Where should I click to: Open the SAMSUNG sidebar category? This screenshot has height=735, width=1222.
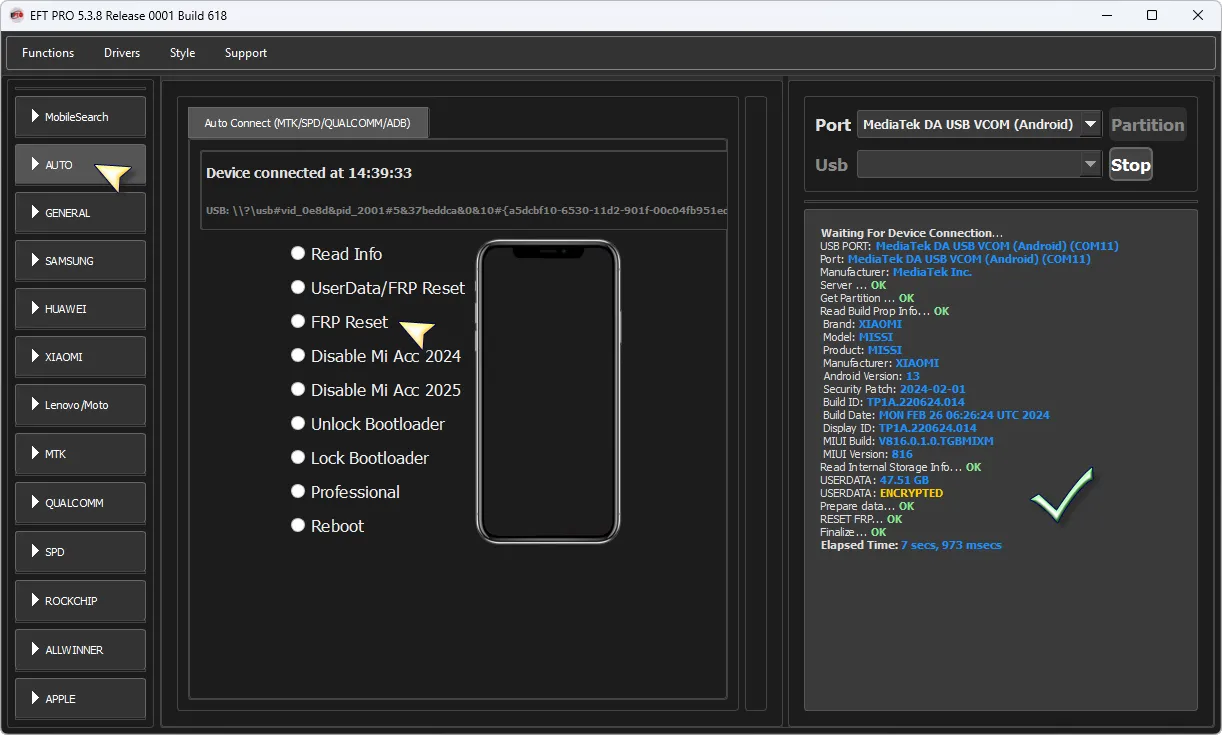(x=80, y=261)
